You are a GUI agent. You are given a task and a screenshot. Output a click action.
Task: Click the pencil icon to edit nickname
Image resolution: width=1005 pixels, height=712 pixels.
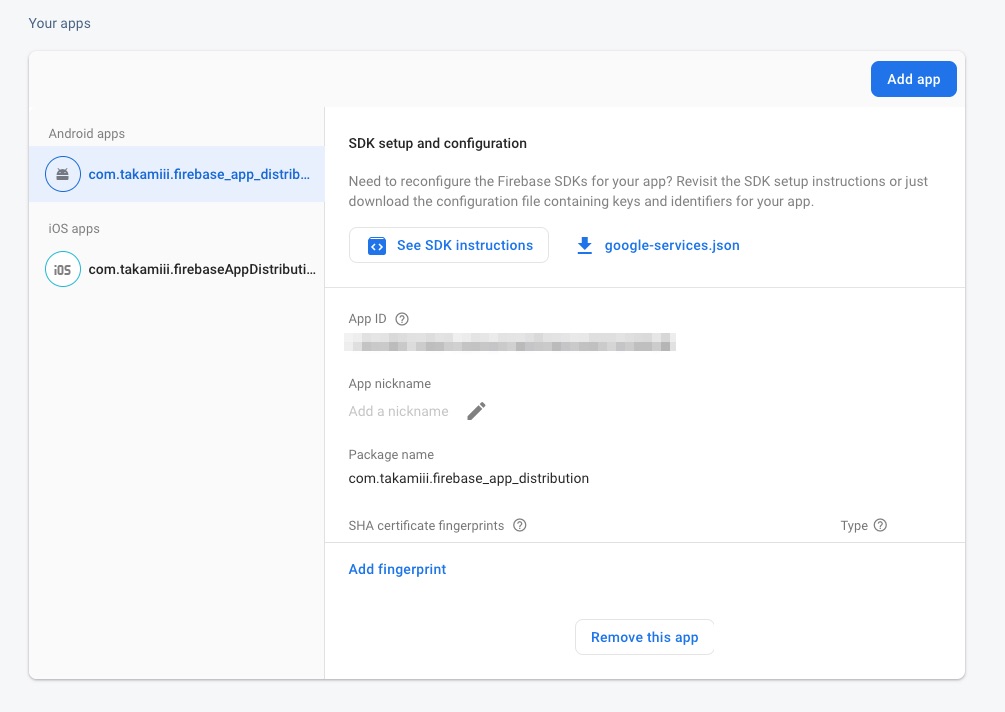pyautogui.click(x=476, y=411)
